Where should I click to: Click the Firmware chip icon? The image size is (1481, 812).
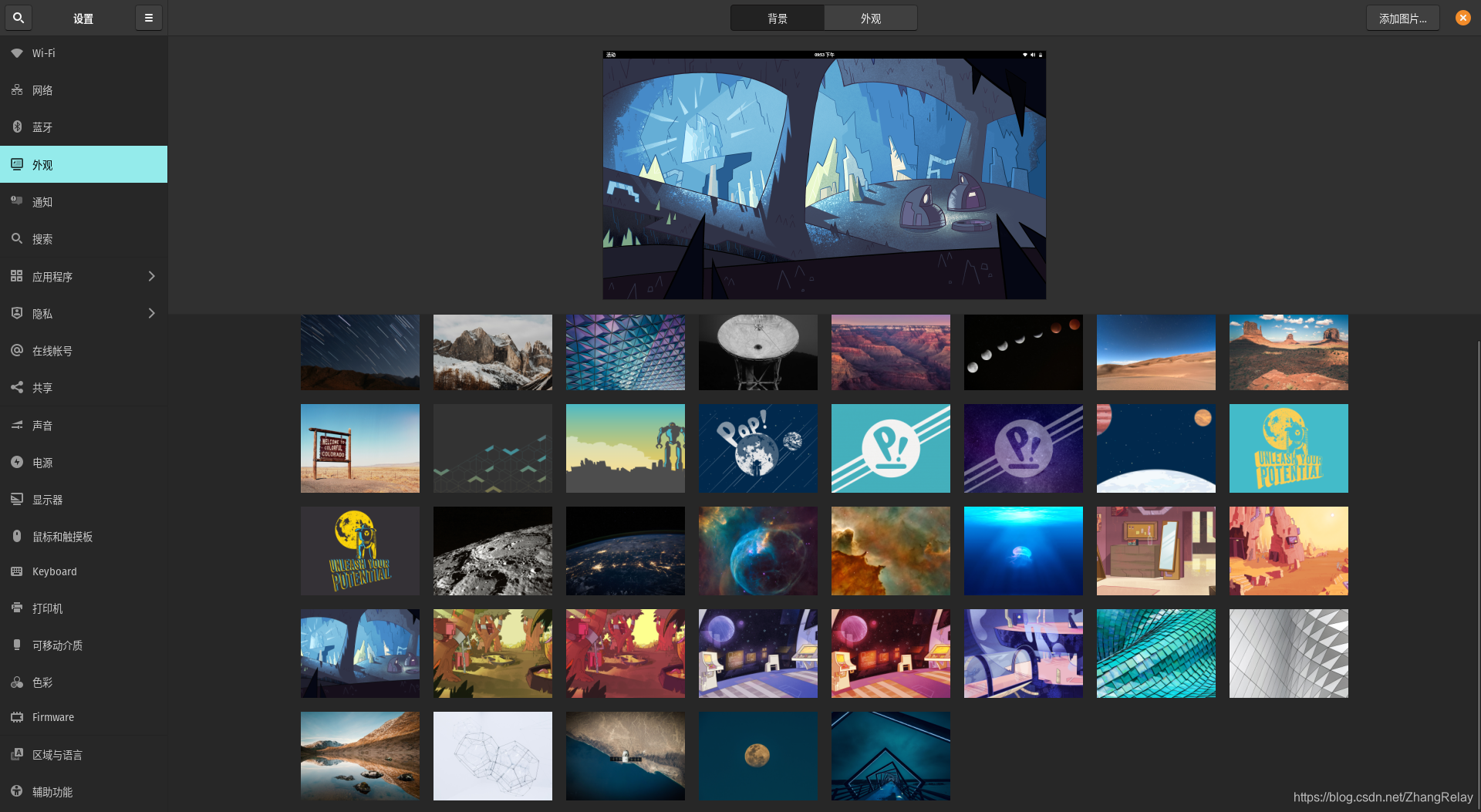17,717
